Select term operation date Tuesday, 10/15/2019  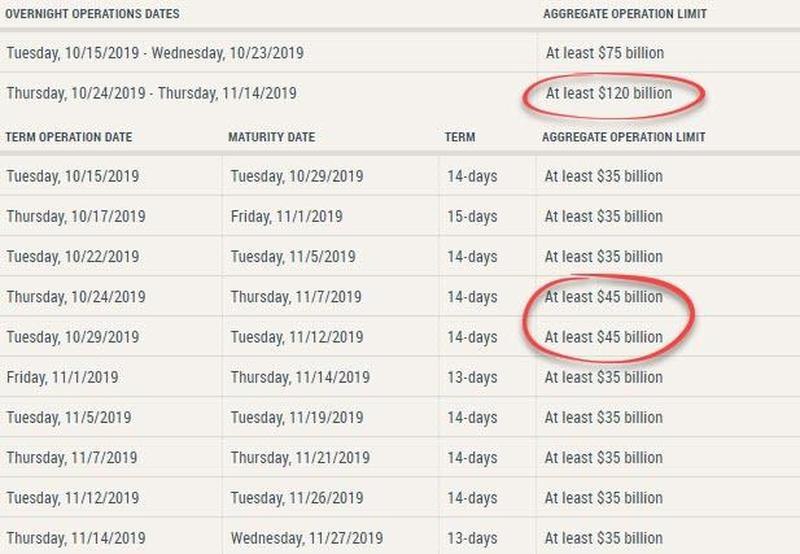72,177
